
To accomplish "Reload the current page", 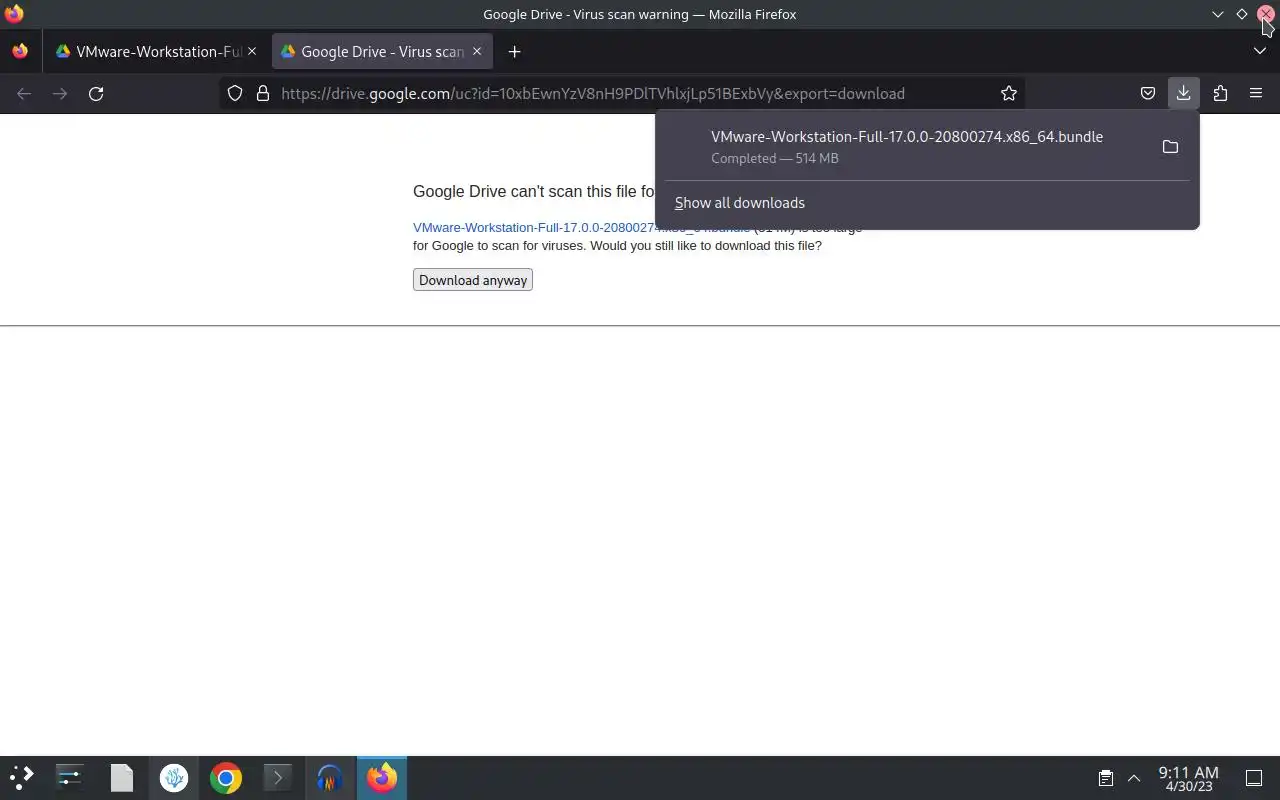I will coord(96,93).
